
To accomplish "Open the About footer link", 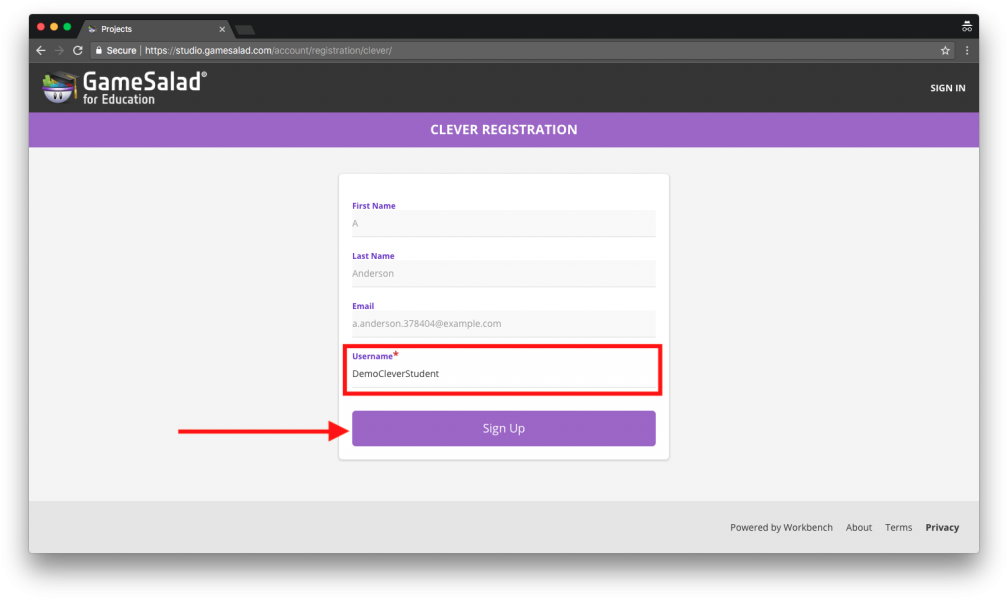I will pyautogui.click(x=859, y=527).
